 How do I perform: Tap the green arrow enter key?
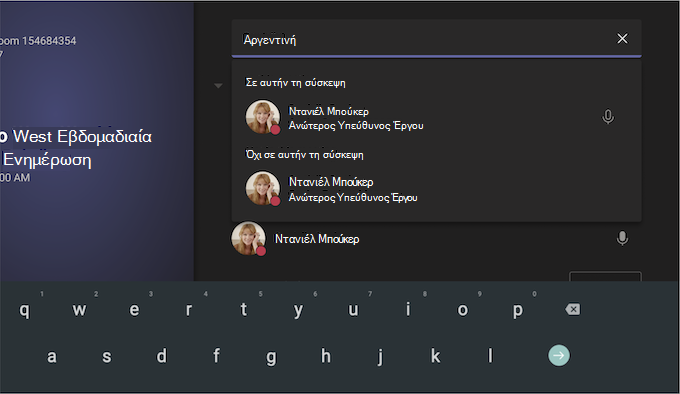pyautogui.click(x=559, y=355)
